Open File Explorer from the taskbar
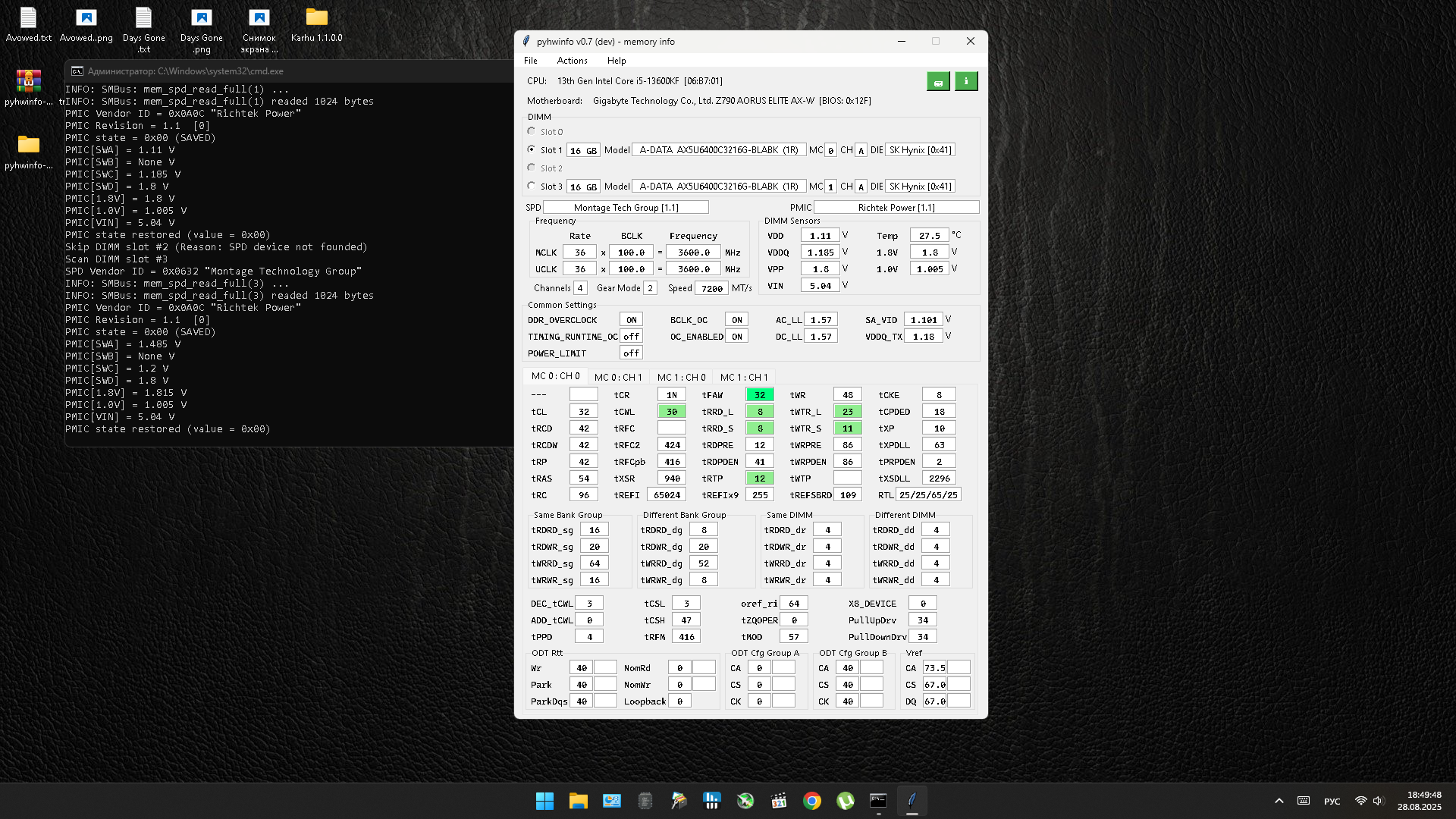Image resolution: width=1456 pixels, height=819 pixels. pyautogui.click(x=579, y=801)
